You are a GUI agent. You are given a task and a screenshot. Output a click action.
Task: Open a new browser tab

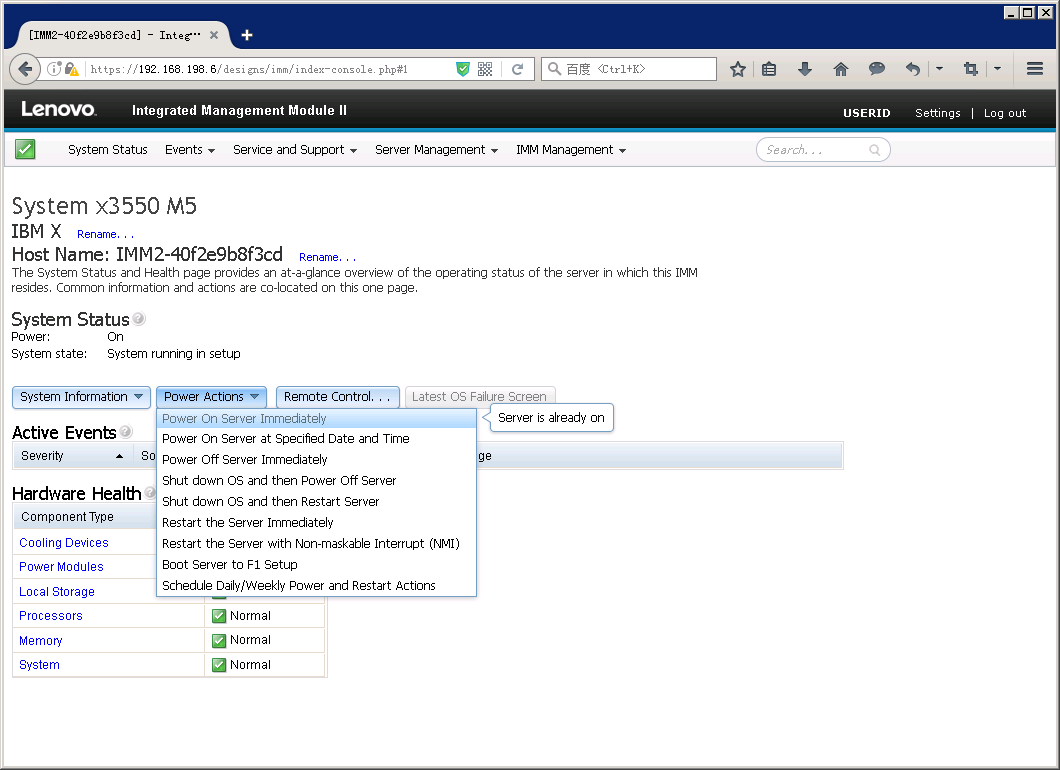click(x=247, y=35)
